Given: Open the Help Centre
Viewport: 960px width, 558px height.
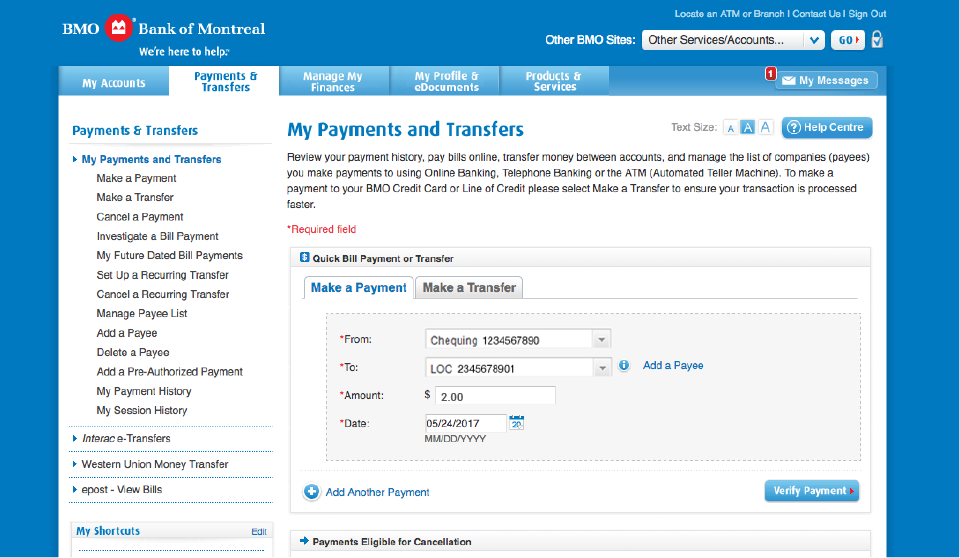Looking at the screenshot, I should pos(827,127).
